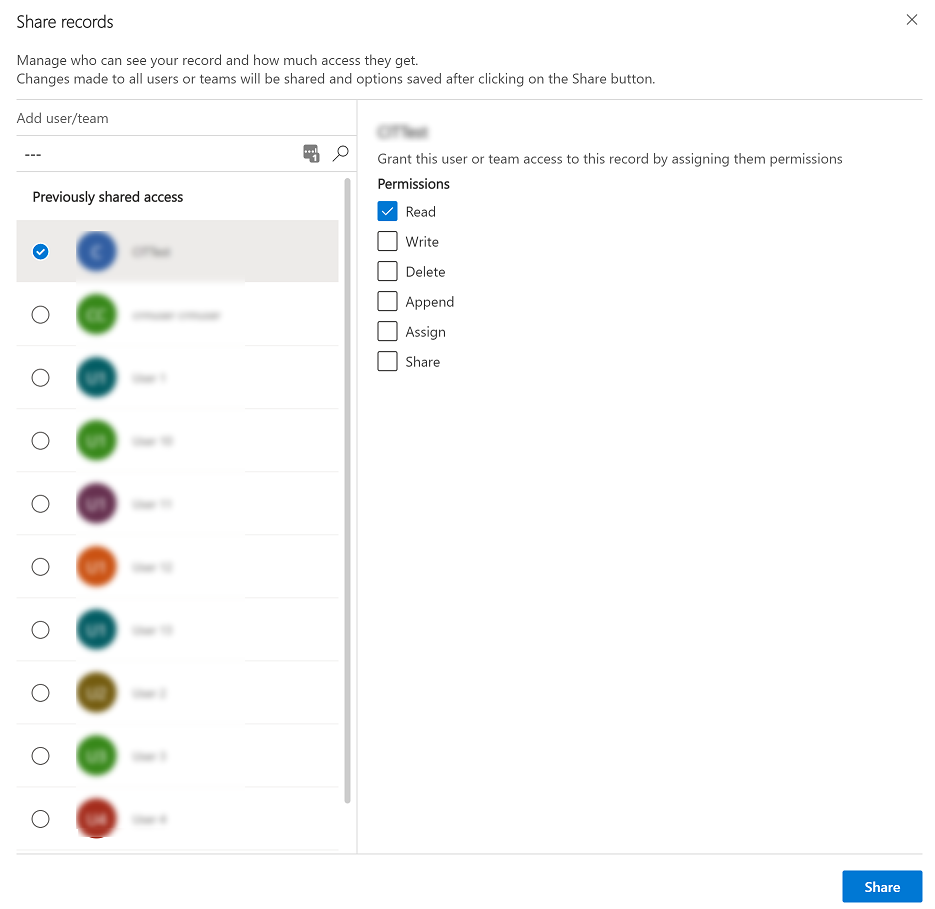Select the radio beside the orange avatar
Image resolution: width=935 pixels, height=909 pixels.
(41, 567)
